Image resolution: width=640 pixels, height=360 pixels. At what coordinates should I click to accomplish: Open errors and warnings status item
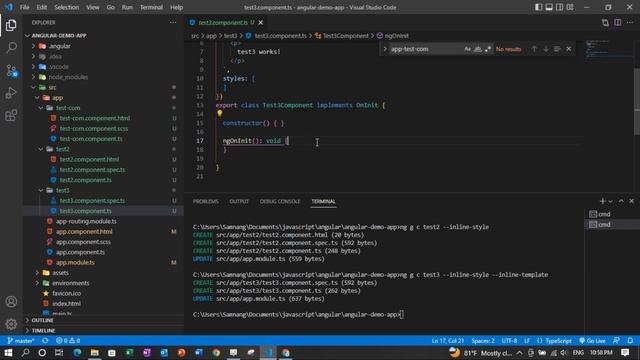tap(68, 340)
